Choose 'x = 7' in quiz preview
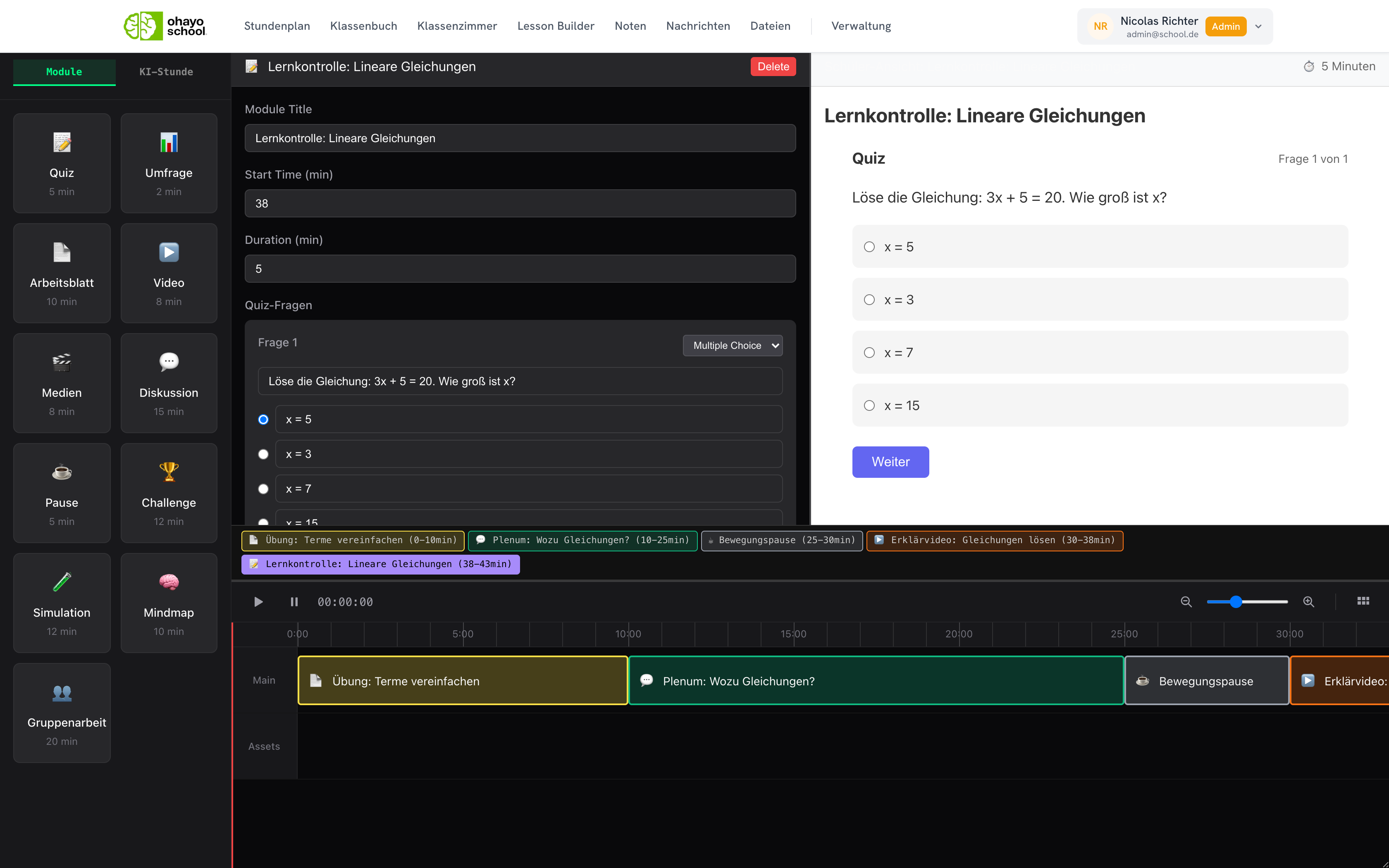The width and height of the screenshot is (1389, 868). (x=1100, y=353)
